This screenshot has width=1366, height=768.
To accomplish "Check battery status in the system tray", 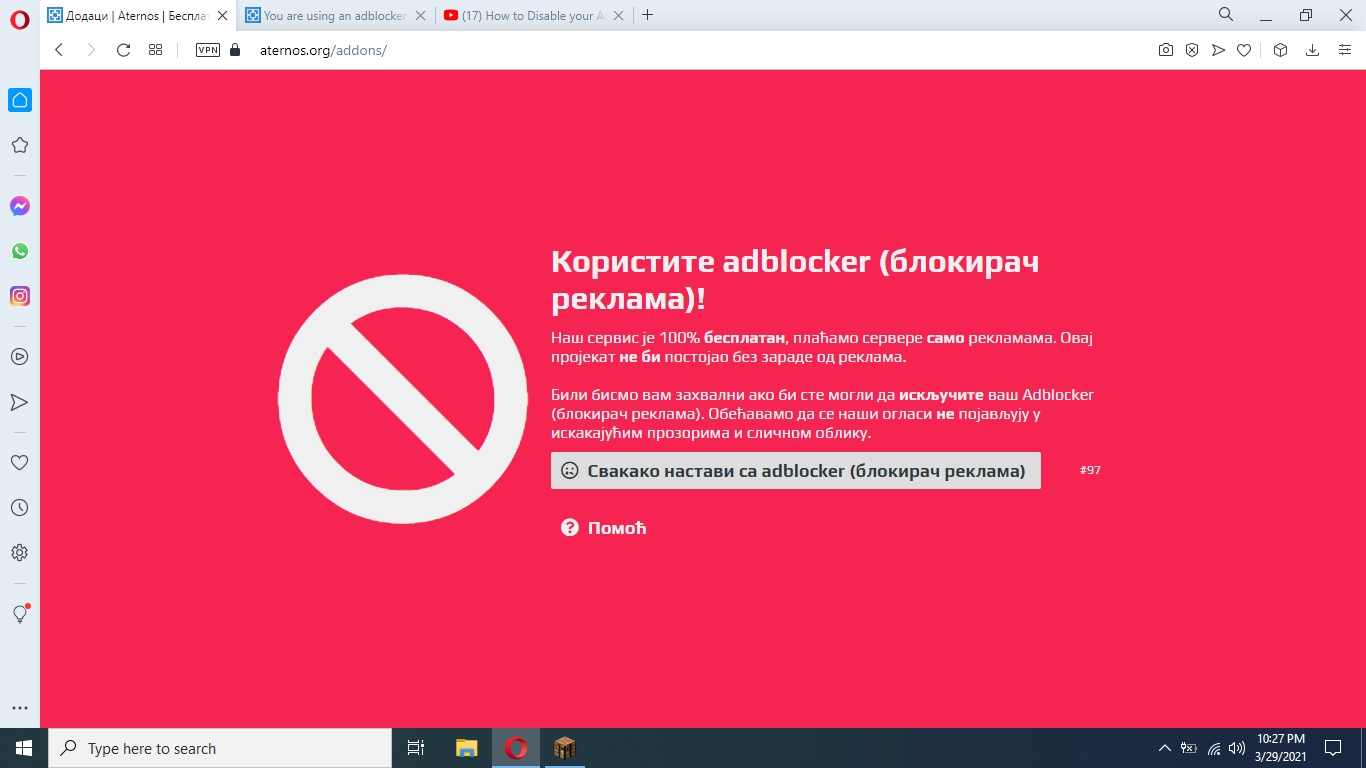I will click(x=1189, y=748).
